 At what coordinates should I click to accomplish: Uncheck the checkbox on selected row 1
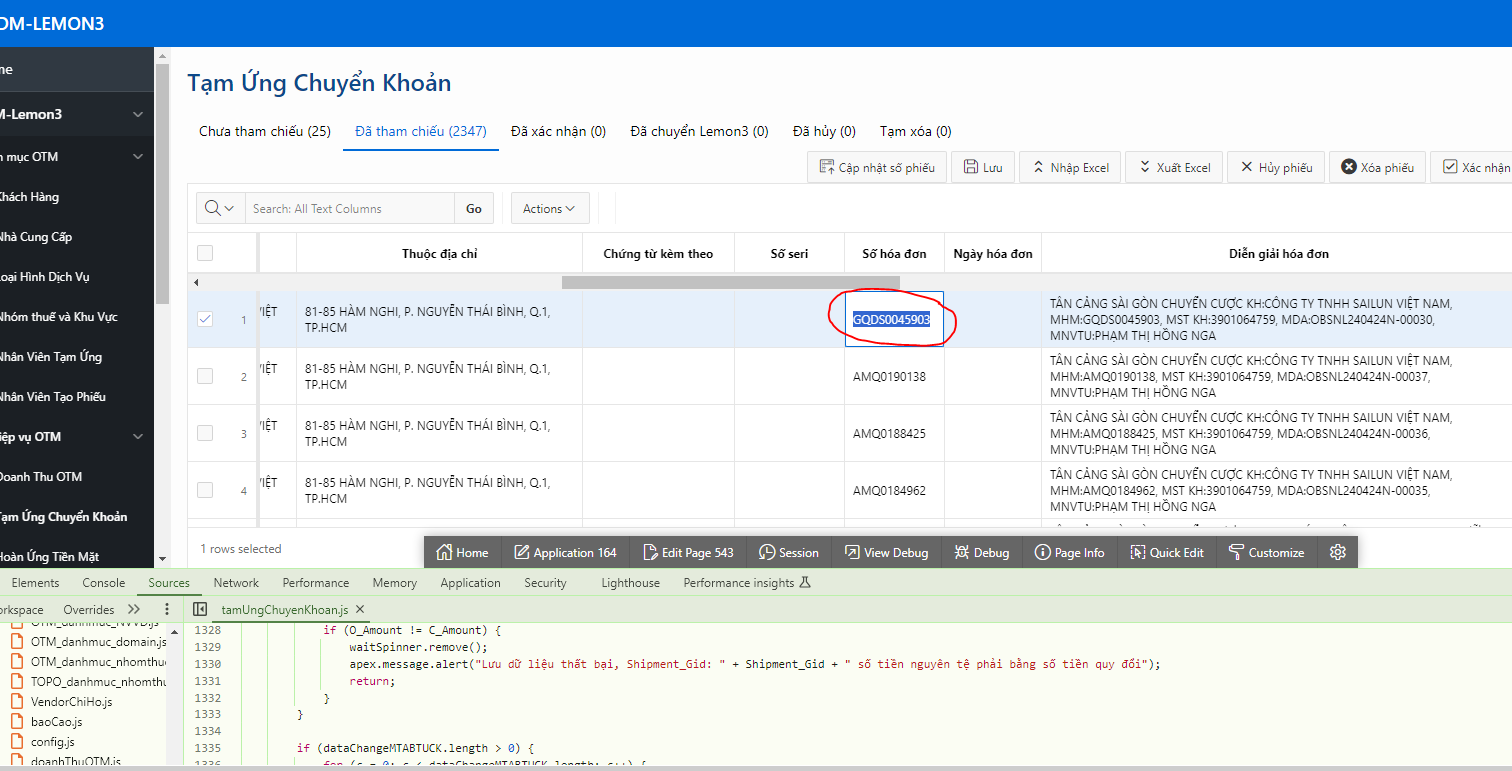(205, 318)
